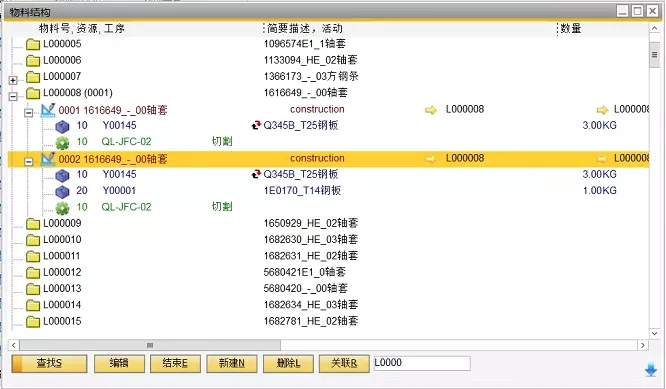Click the blue cube icon of Y00001
This screenshot has width=666, height=389.
tap(62, 192)
